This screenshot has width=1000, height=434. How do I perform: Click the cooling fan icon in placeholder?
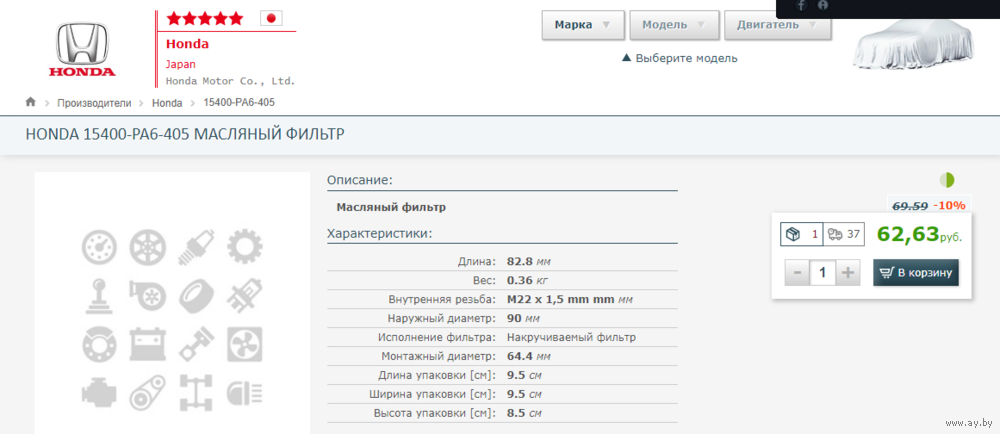click(245, 344)
